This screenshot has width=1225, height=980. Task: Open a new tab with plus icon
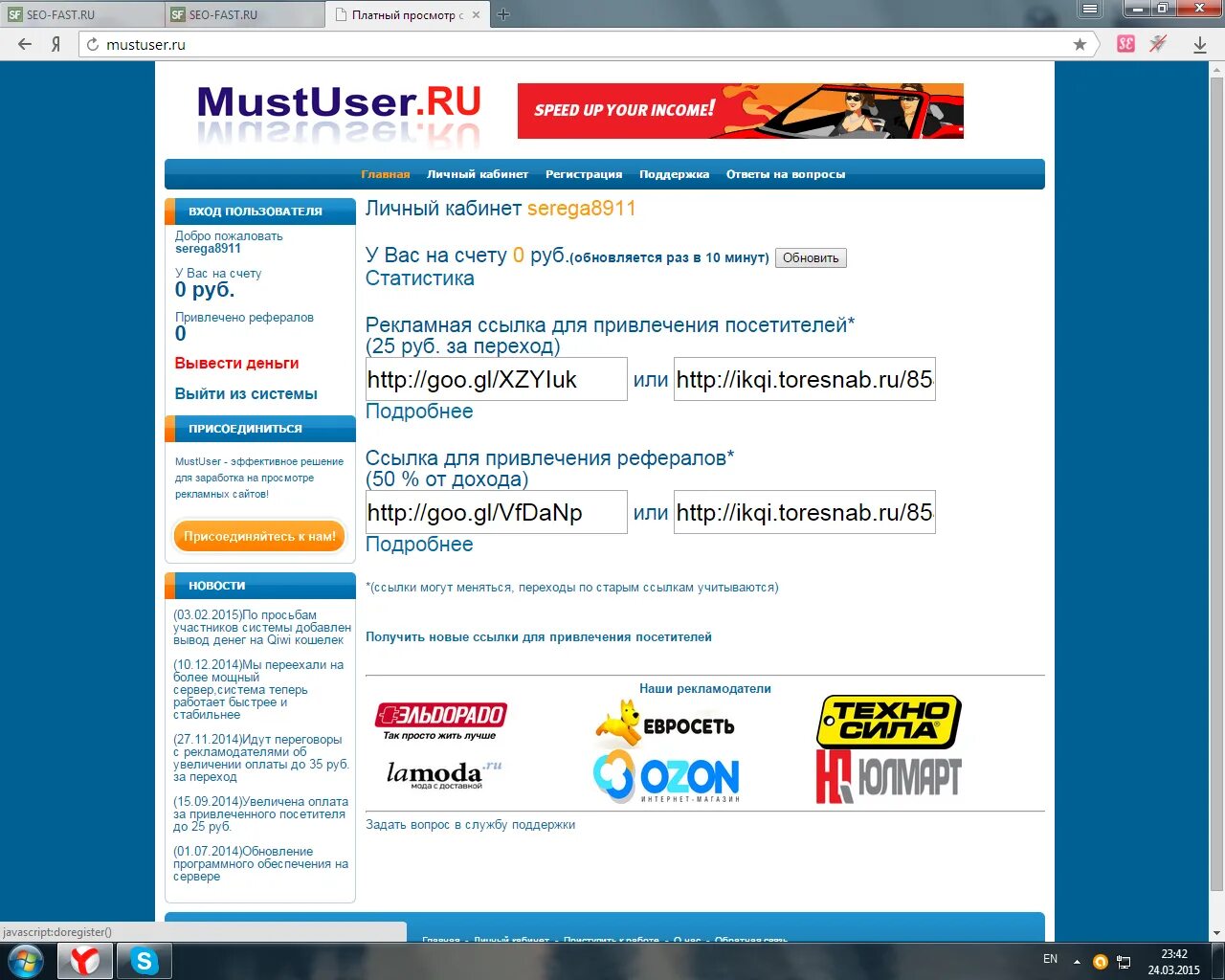coord(503,14)
